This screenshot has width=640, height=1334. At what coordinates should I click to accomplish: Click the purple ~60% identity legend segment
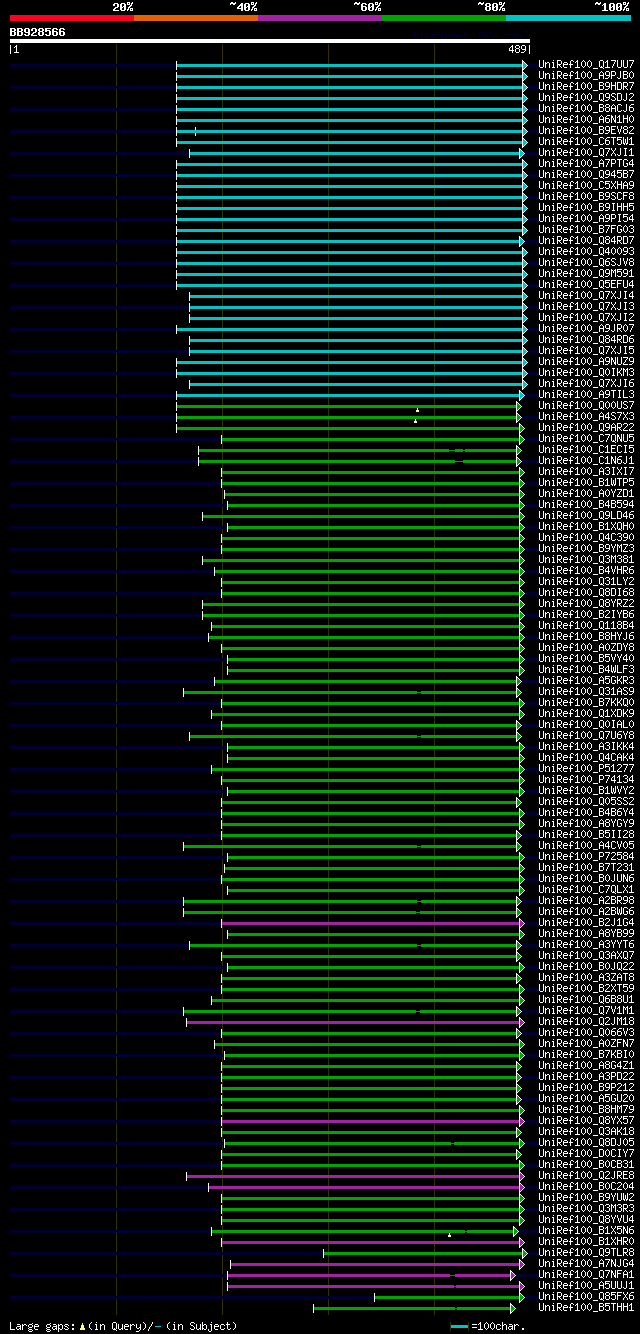pos(320,18)
